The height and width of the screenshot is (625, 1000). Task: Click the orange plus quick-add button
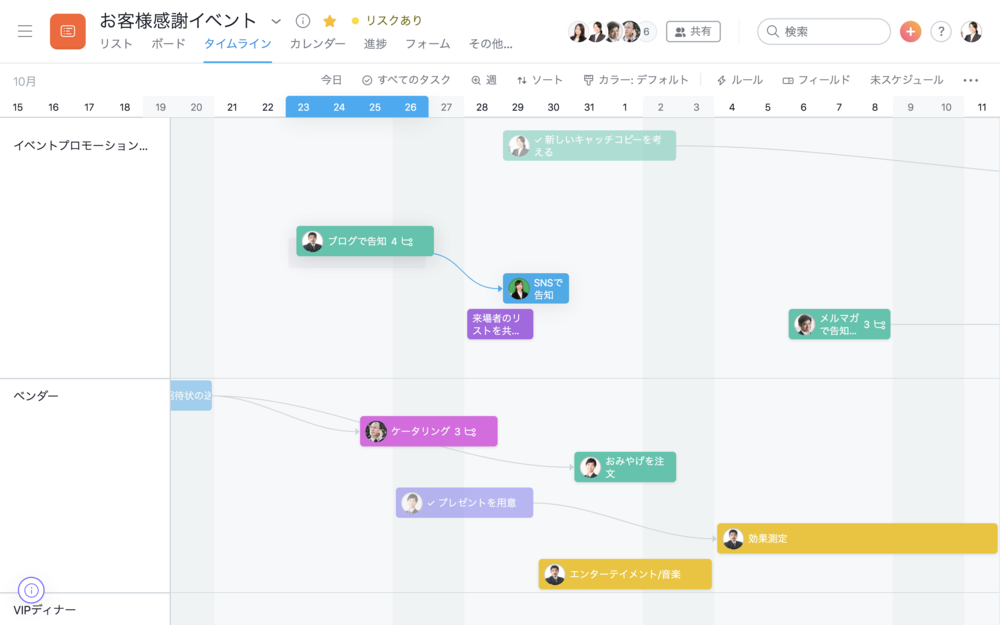coord(910,31)
